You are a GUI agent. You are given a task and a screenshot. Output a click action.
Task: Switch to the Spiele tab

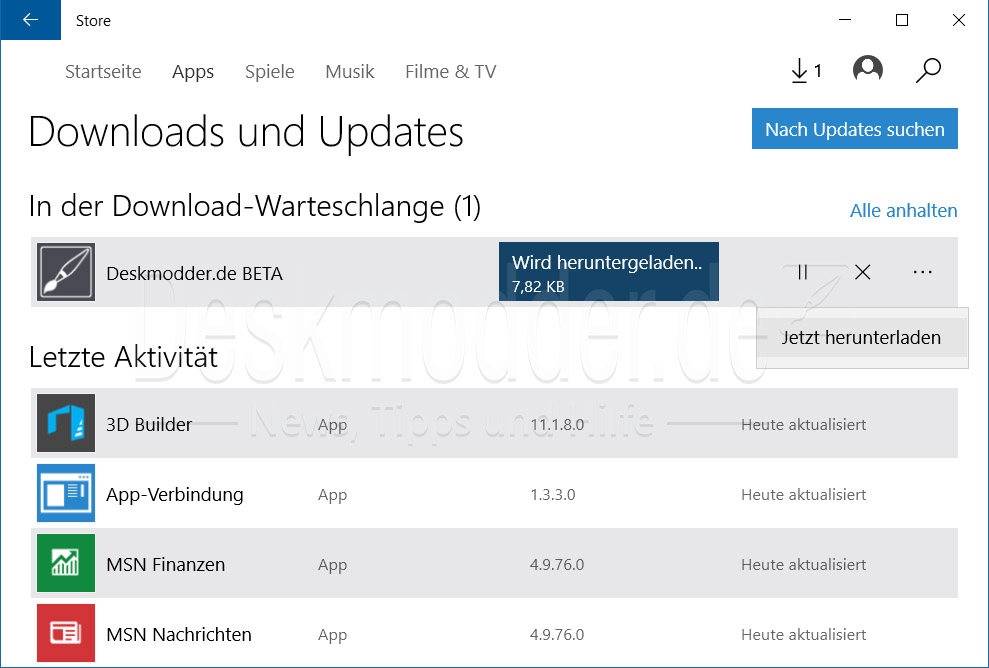tap(269, 72)
